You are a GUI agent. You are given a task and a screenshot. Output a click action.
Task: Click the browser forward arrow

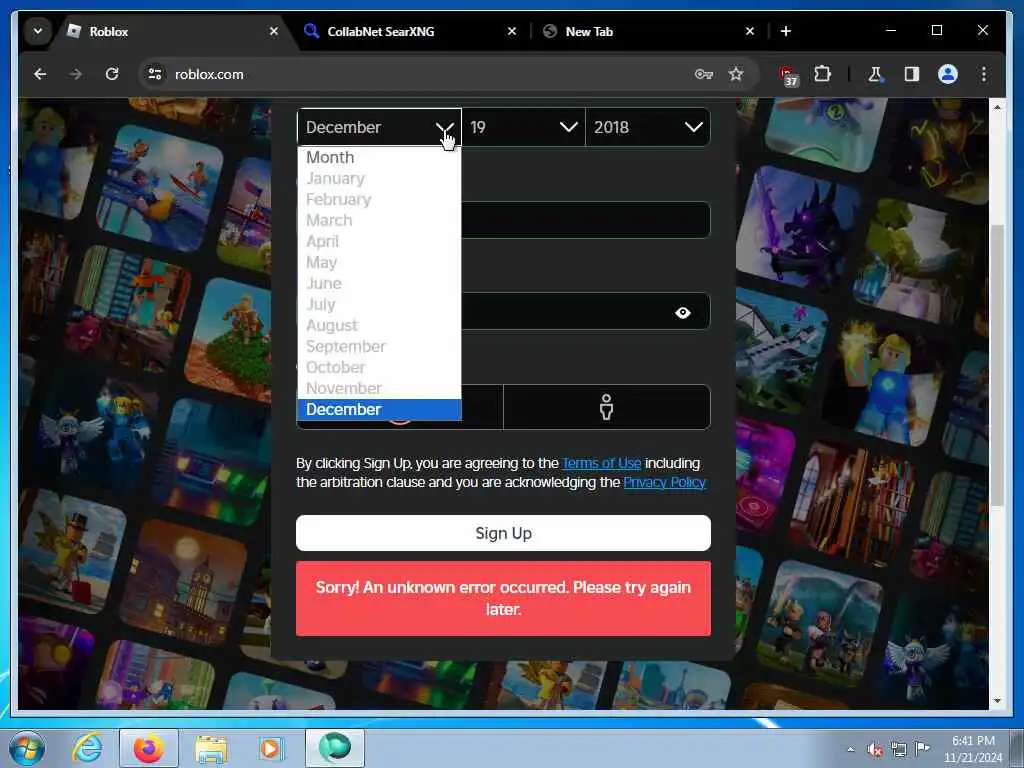76,74
